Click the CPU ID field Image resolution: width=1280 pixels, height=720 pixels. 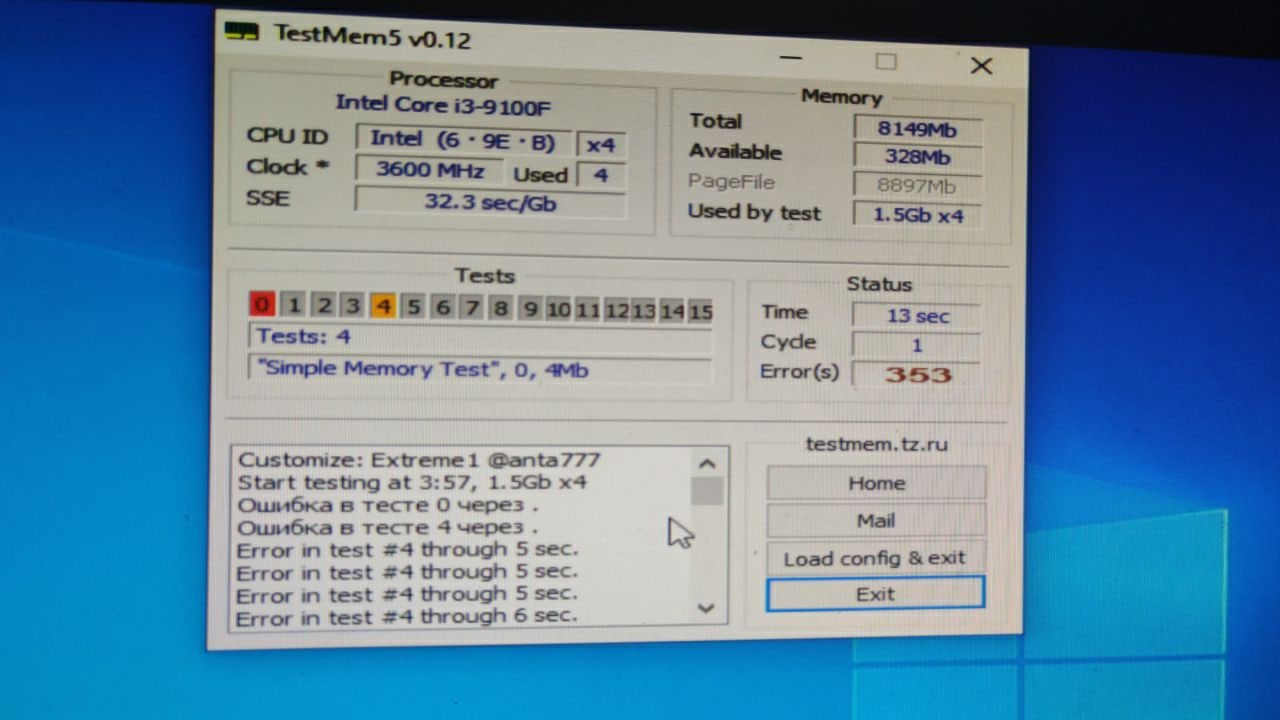(x=463, y=139)
